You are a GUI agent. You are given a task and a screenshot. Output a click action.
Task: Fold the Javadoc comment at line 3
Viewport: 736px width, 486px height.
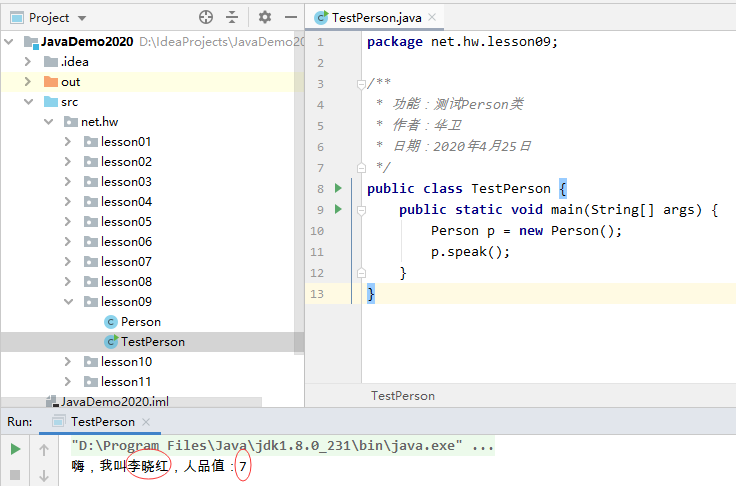click(361, 85)
